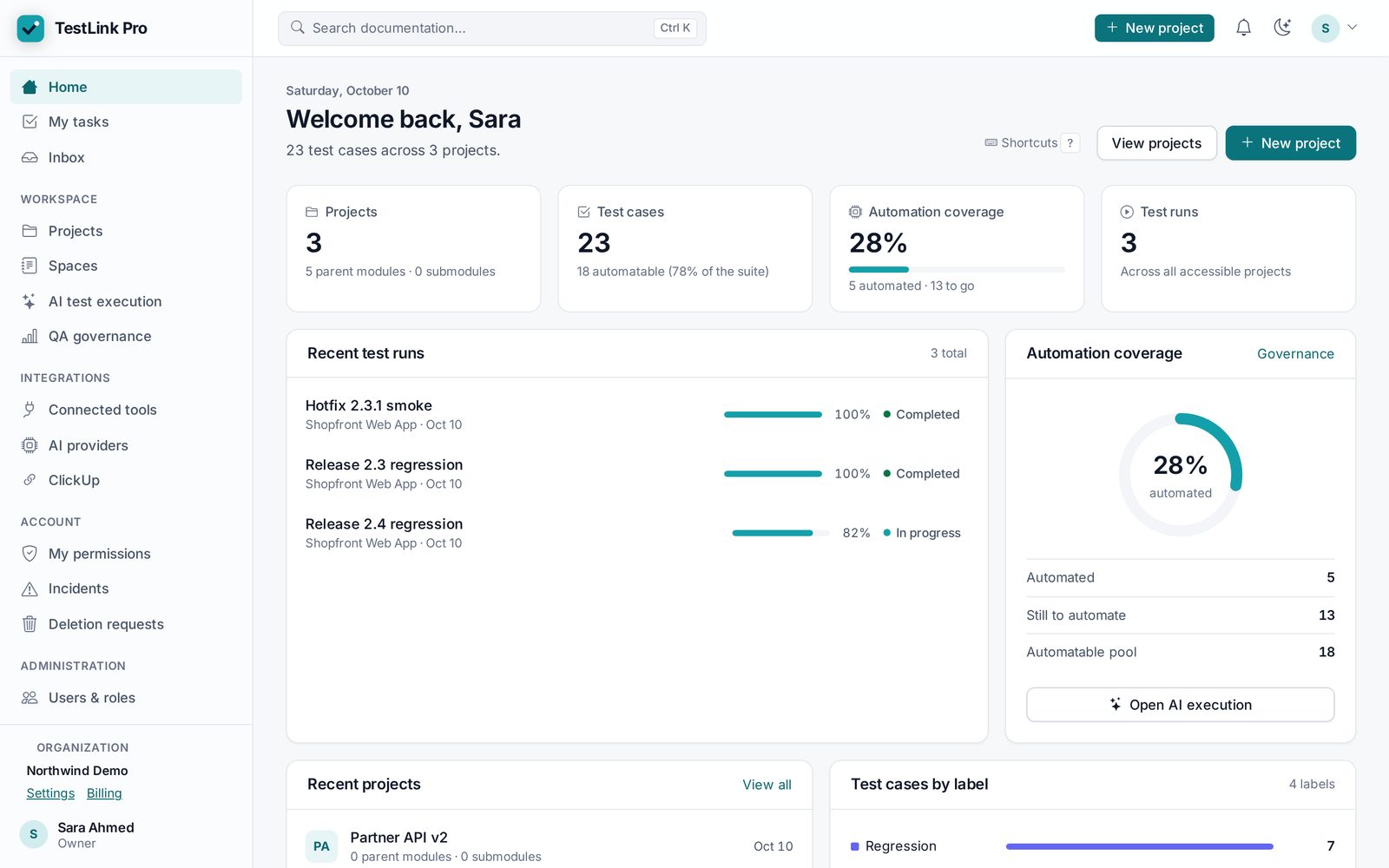Open QA governance page
Screen dimensions: 1389x868
126,336
